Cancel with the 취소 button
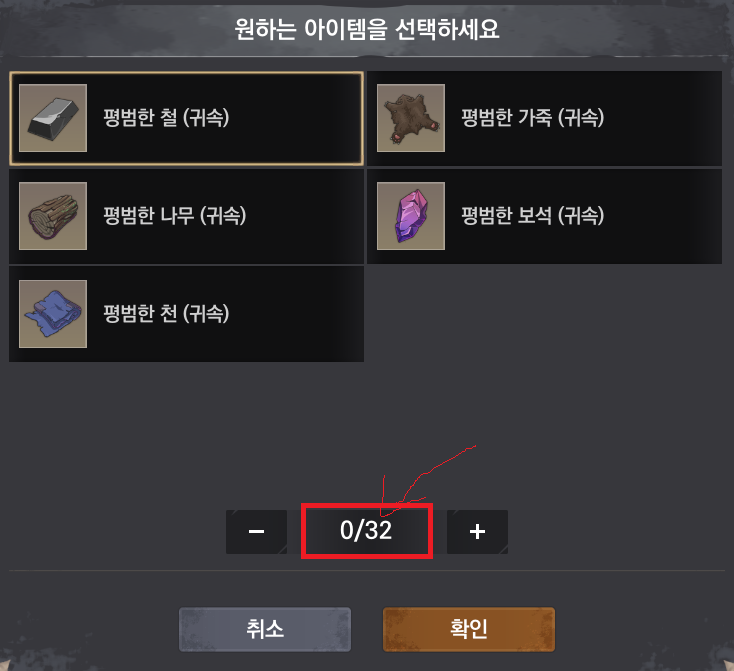734x671 pixels. point(265,629)
